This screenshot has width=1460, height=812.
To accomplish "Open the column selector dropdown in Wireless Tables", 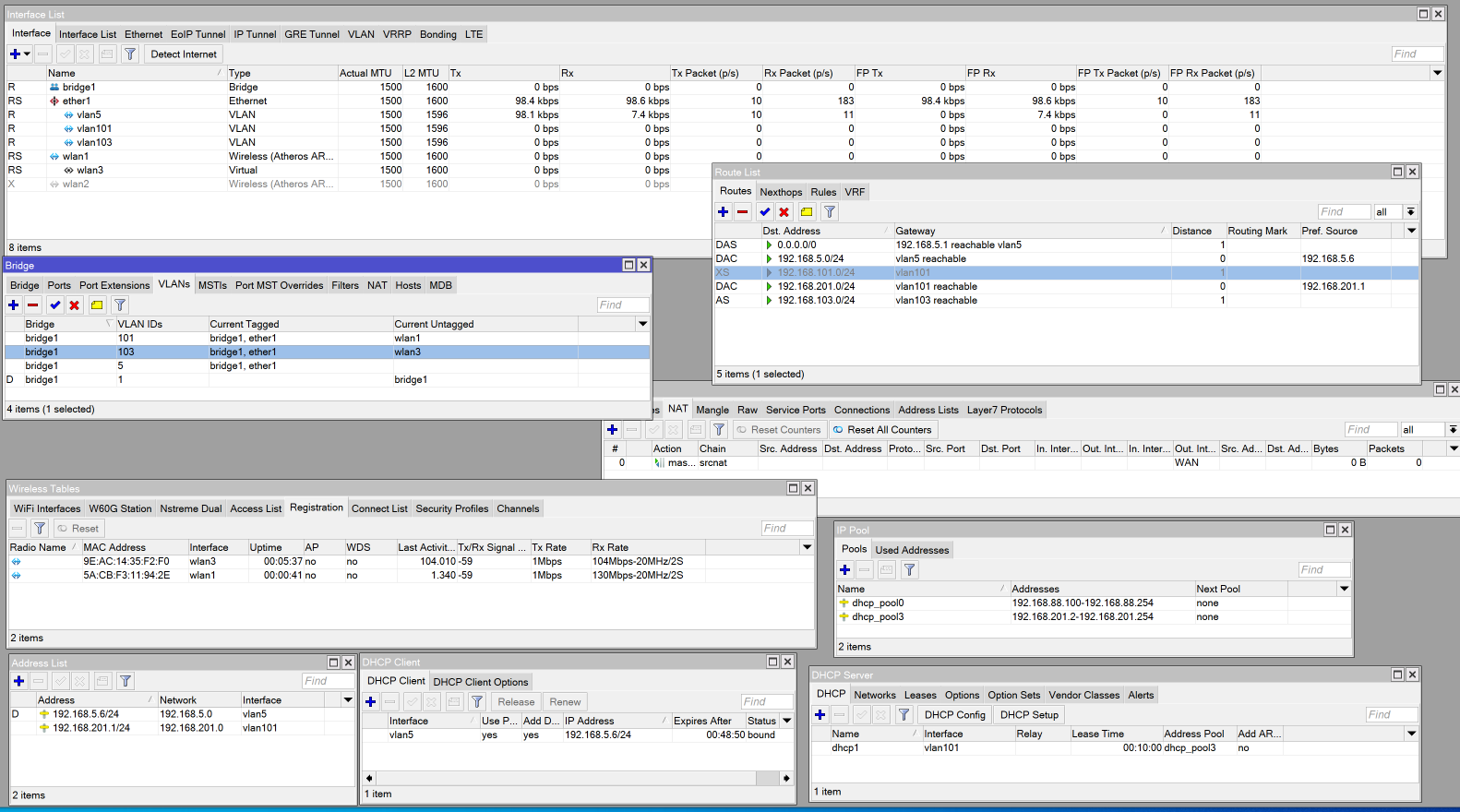I will 807,547.
